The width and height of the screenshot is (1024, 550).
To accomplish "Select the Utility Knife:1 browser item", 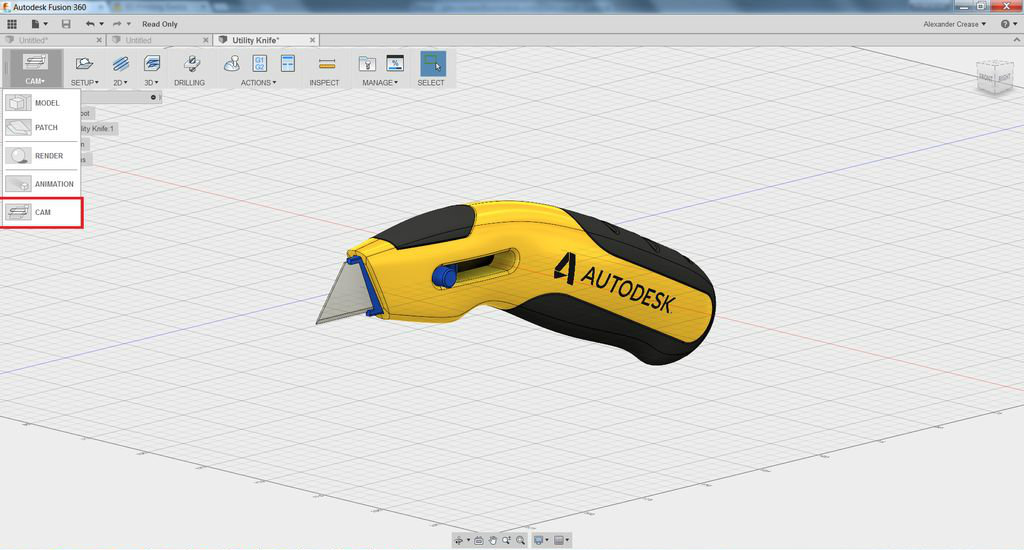I will [98, 129].
